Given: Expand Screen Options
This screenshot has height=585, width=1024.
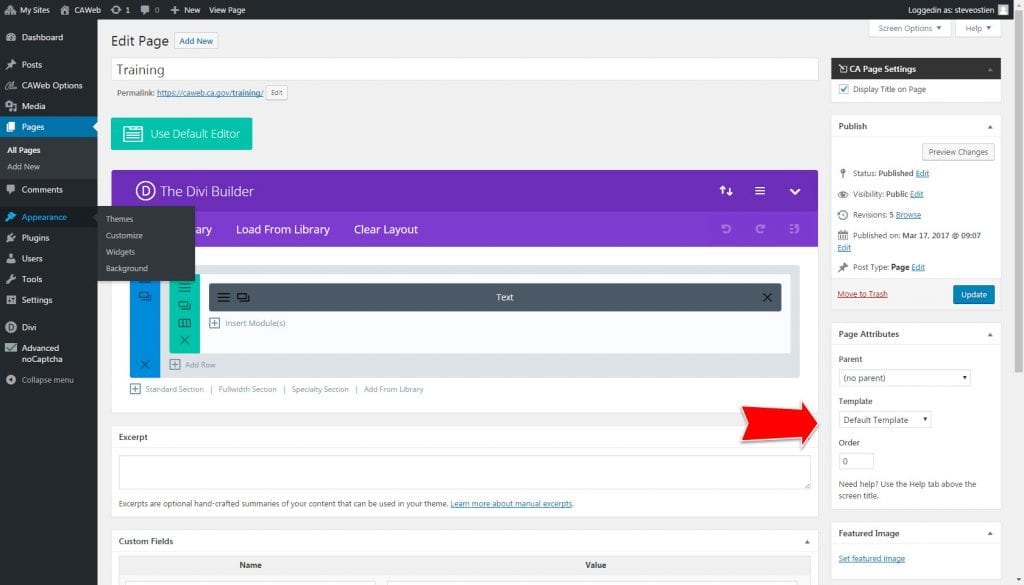Looking at the screenshot, I should [908, 28].
